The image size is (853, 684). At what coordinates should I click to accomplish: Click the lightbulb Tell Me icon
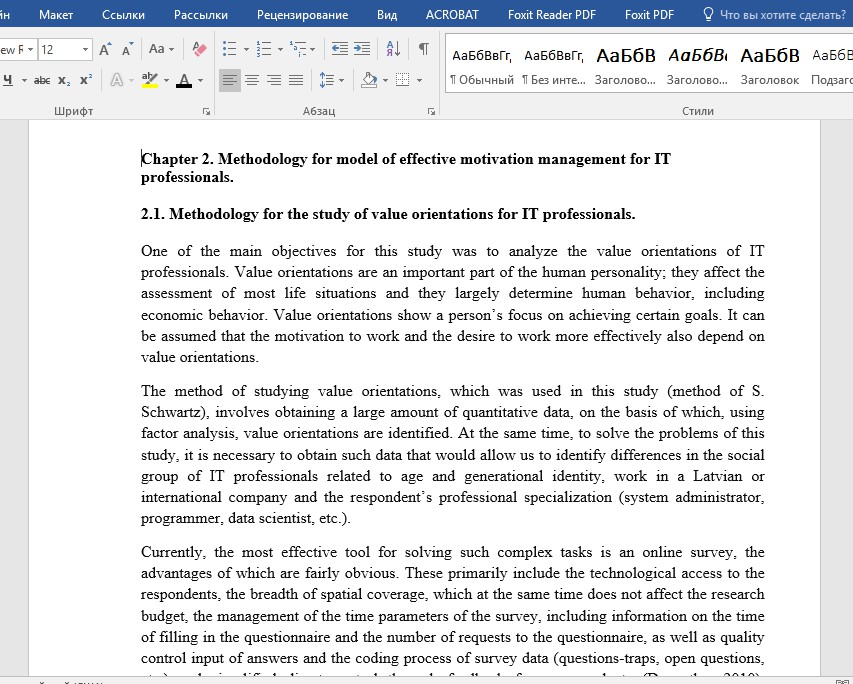point(708,14)
